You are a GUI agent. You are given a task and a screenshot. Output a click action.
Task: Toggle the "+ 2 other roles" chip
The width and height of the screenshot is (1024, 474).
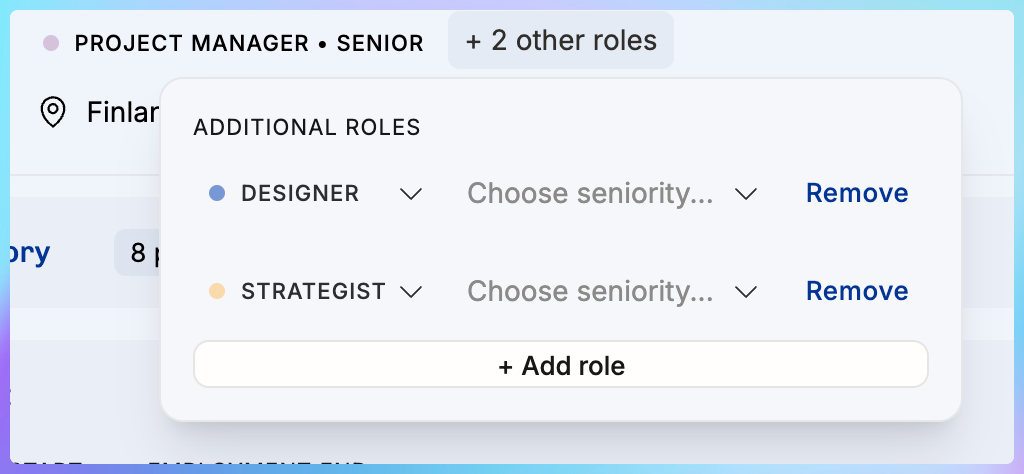[x=561, y=41]
